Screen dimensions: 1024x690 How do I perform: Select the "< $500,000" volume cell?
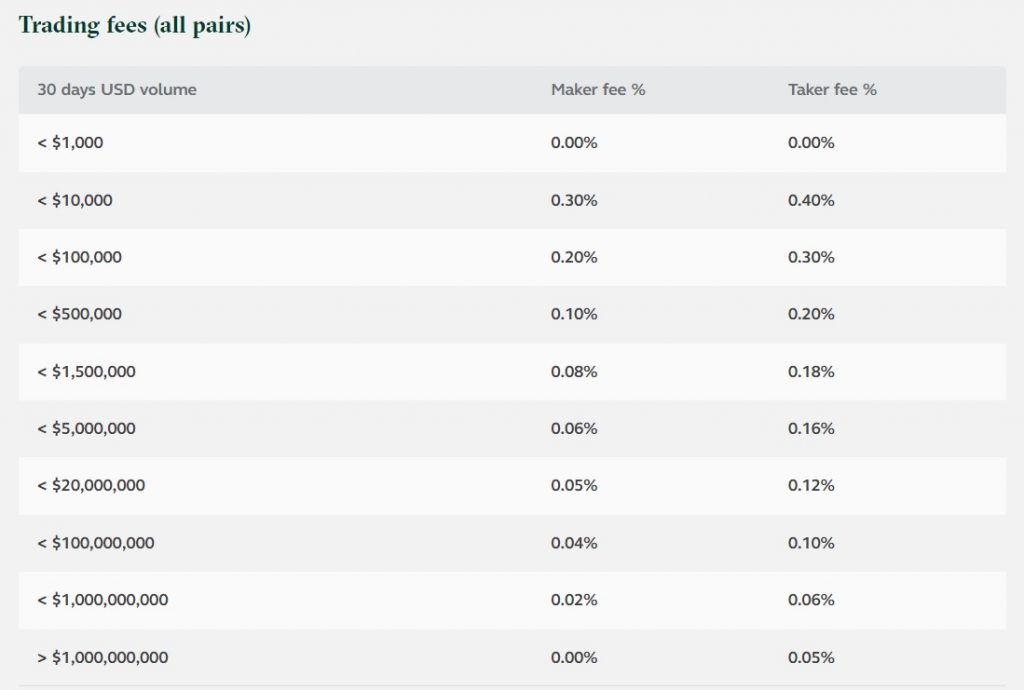[x=80, y=314]
